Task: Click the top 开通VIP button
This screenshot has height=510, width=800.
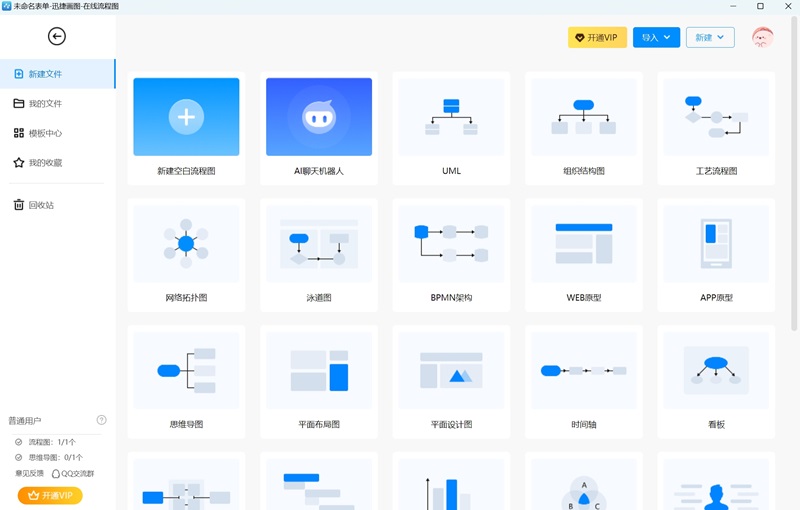Action: pos(597,37)
